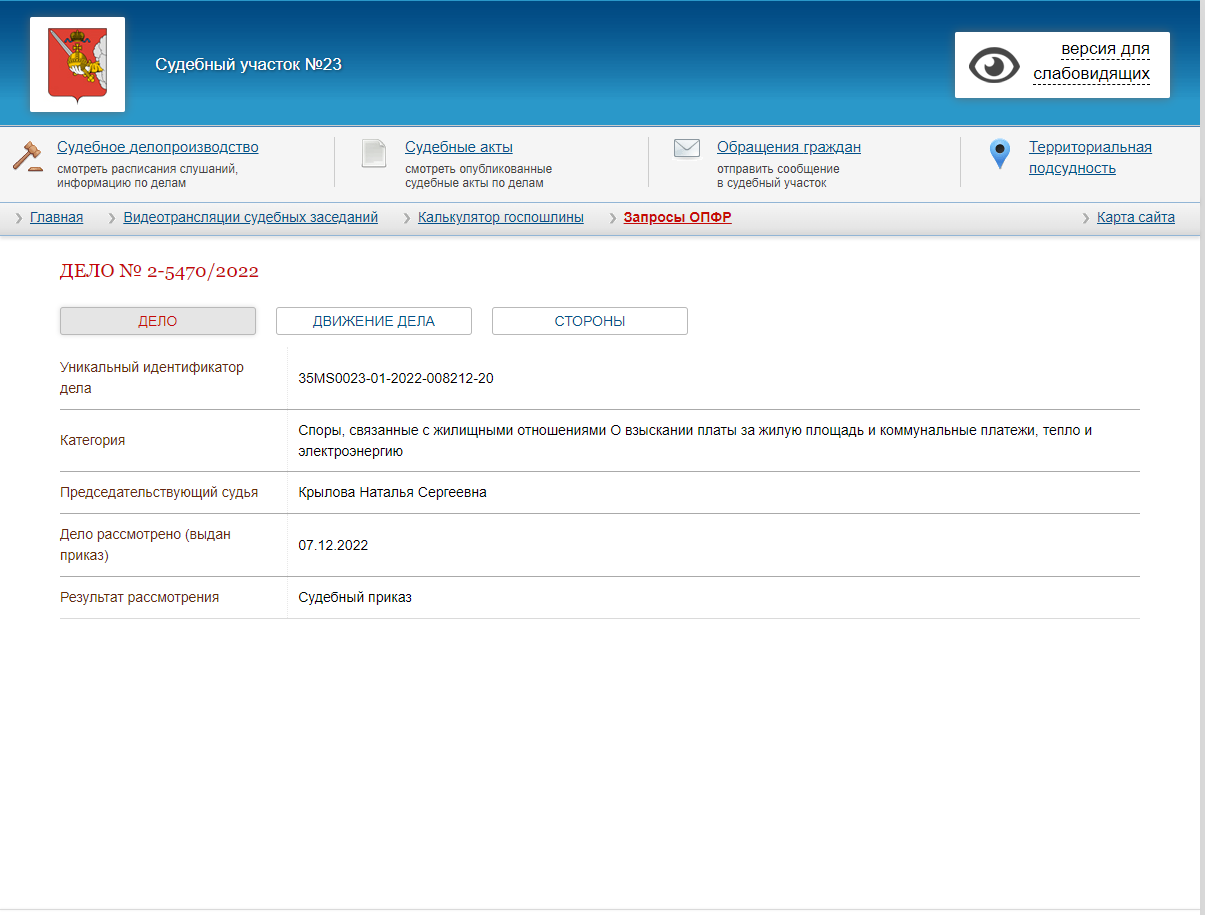Click the gavel icon for court proceedings

(27, 156)
